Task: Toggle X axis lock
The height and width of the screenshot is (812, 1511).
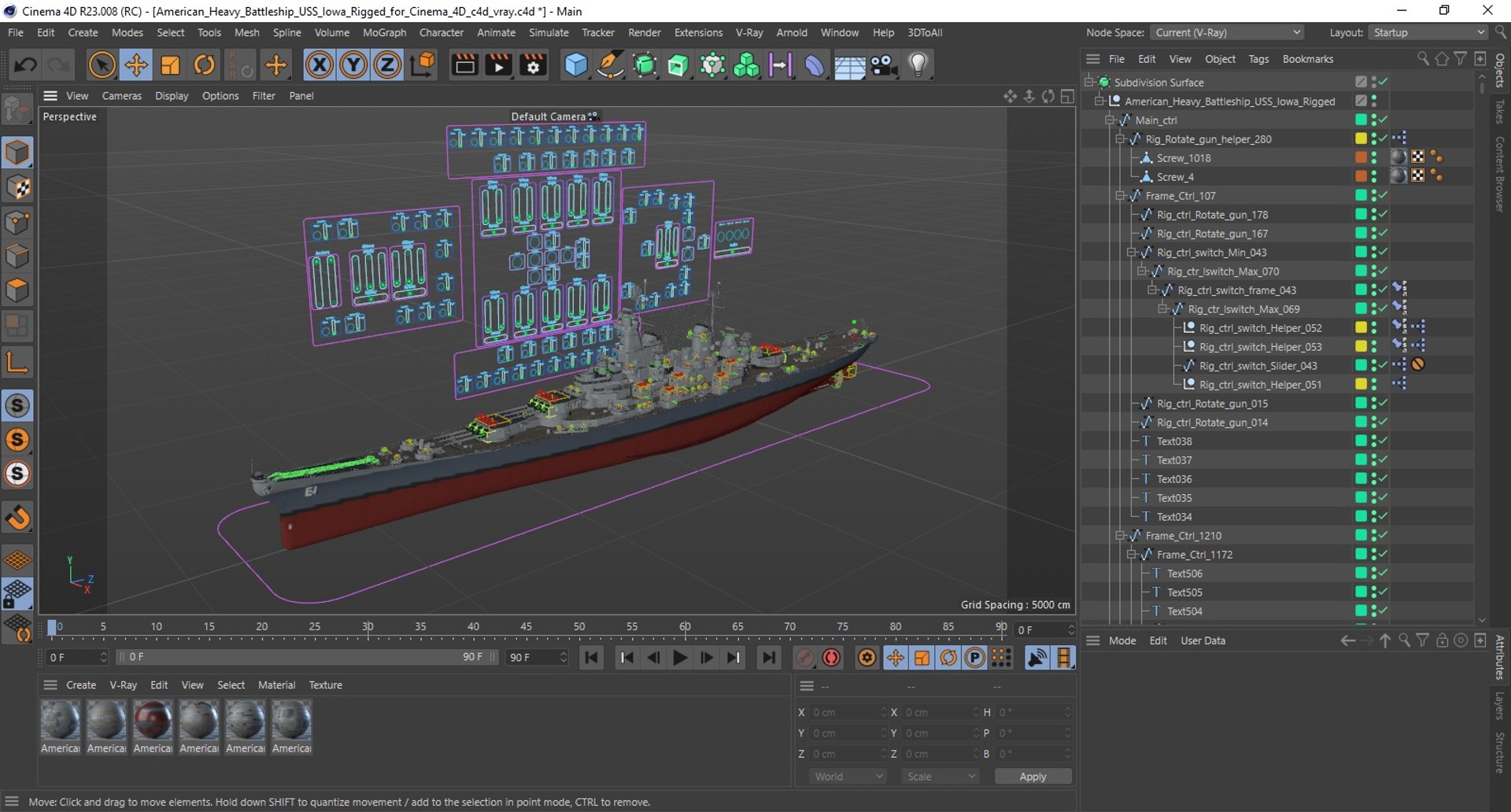Action: point(319,65)
